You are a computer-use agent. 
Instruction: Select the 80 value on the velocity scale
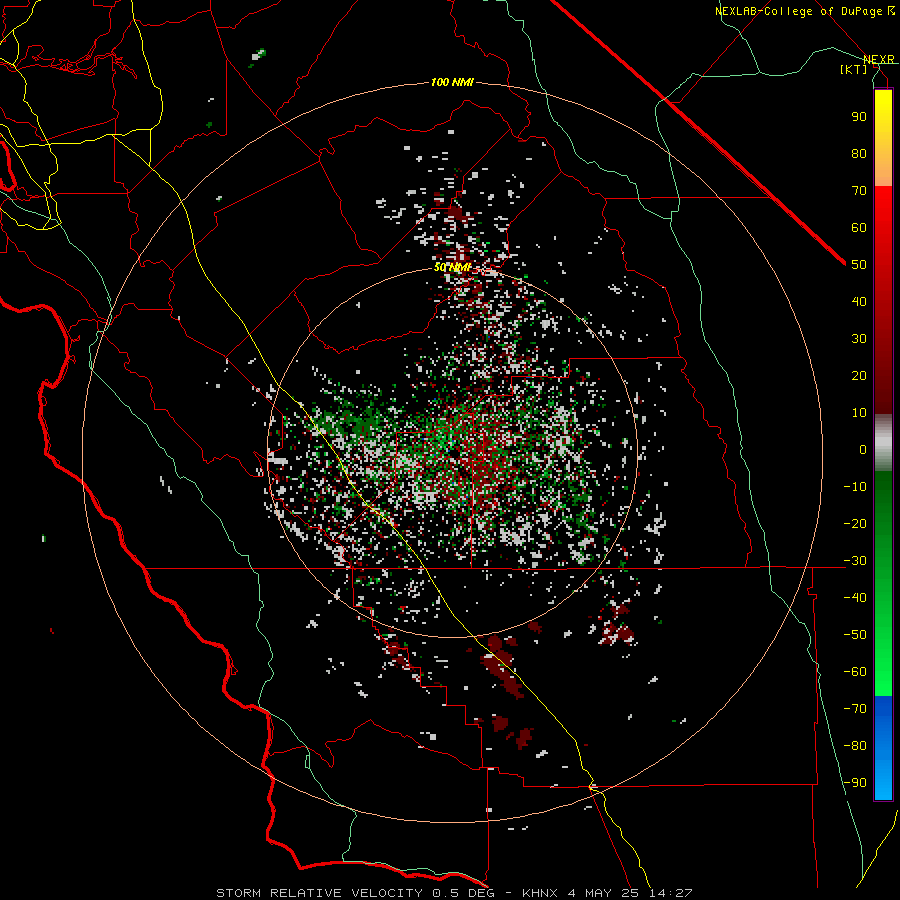(x=859, y=153)
